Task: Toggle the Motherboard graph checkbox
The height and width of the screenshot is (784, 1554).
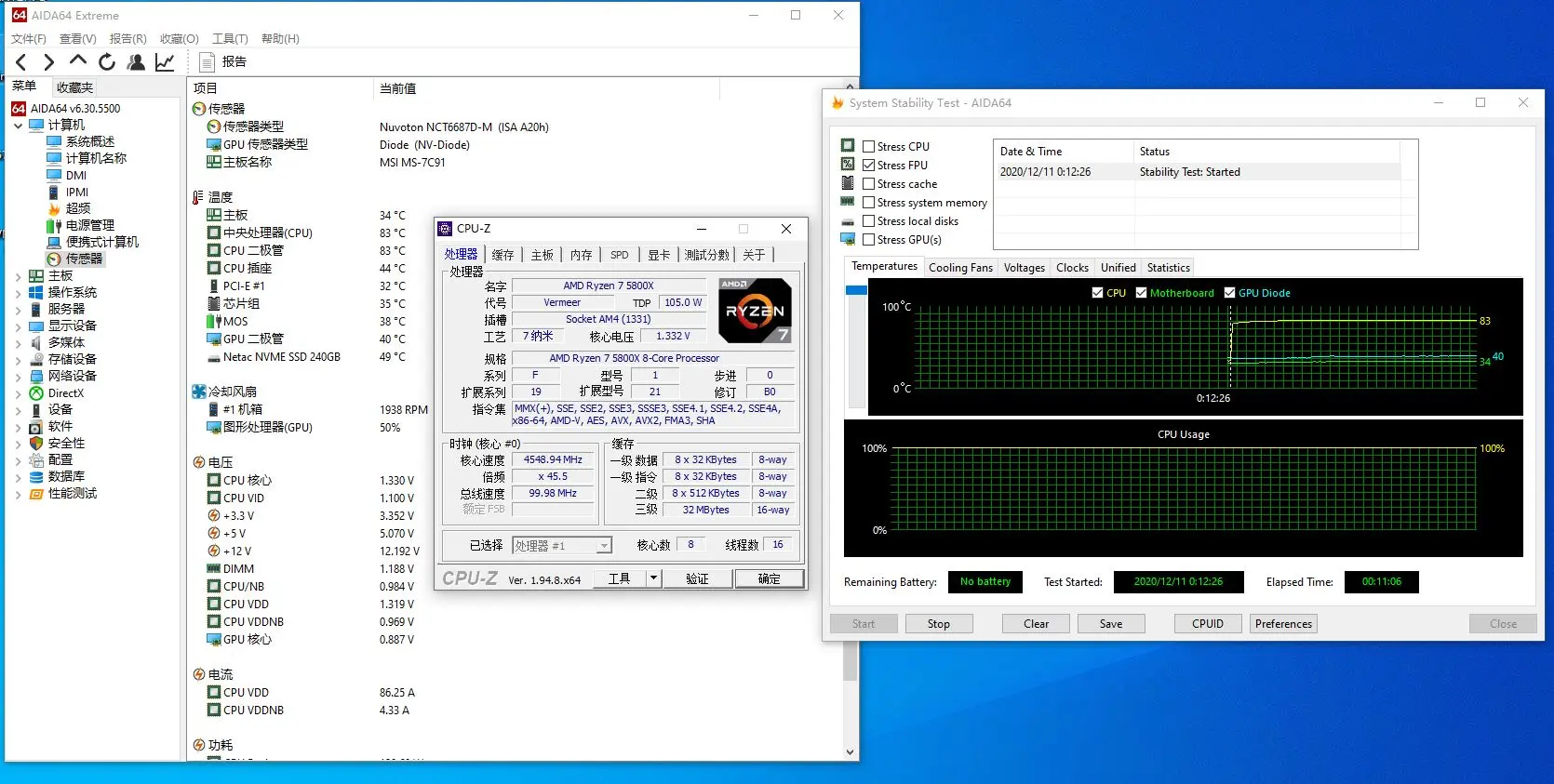Action: point(1141,293)
